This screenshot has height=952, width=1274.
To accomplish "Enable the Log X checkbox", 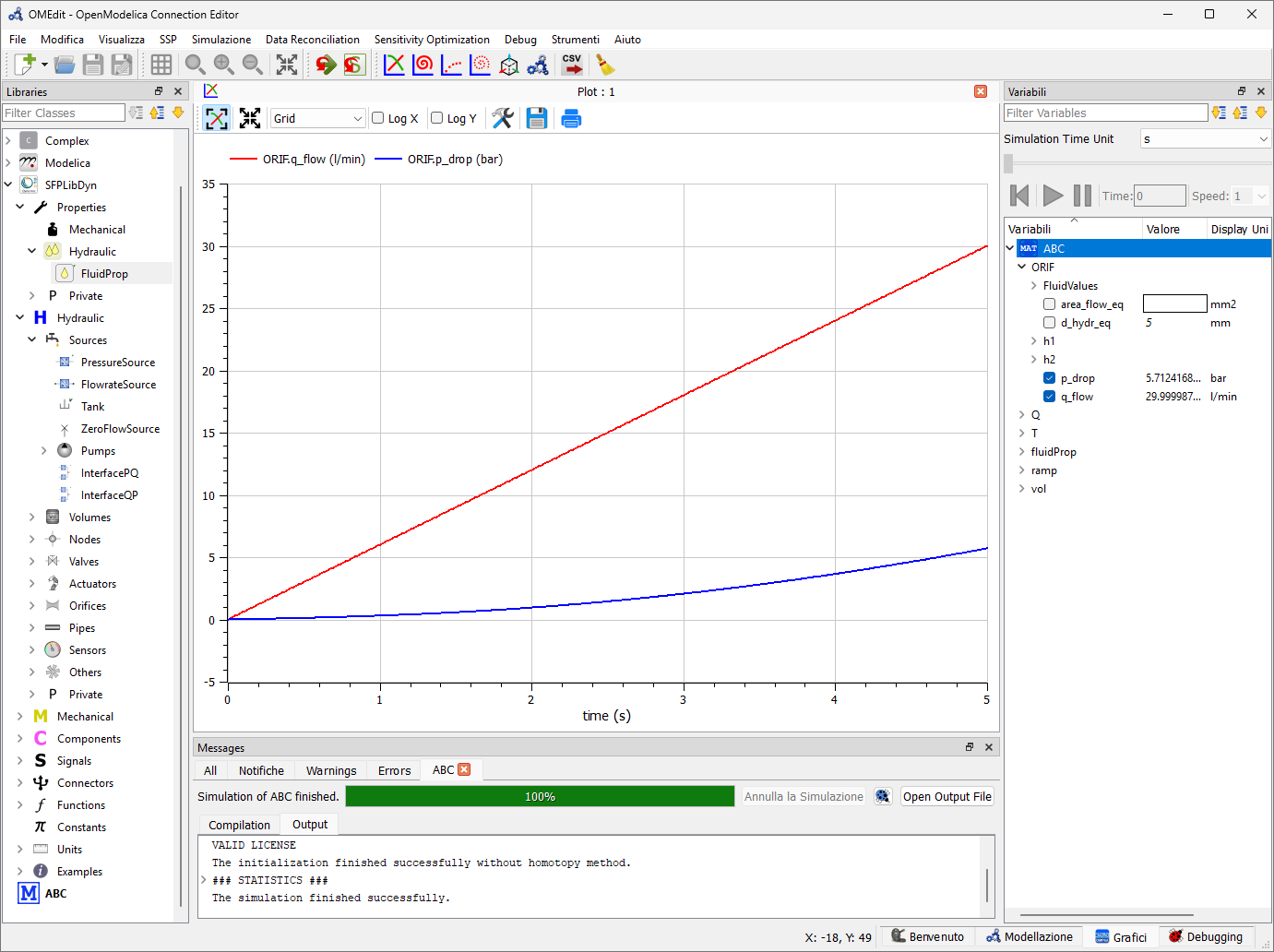I will (377, 118).
